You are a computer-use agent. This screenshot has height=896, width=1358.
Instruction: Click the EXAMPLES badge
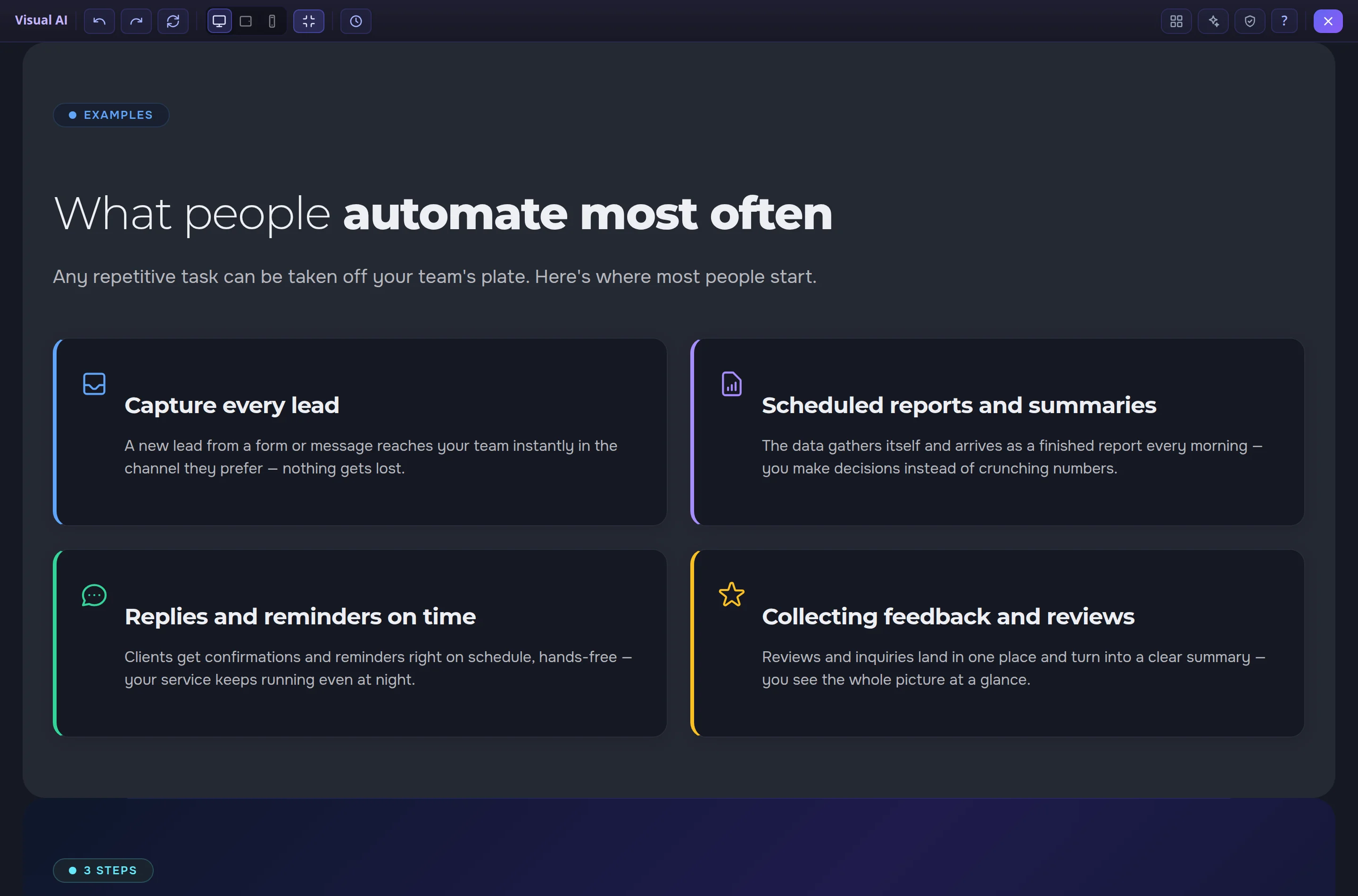click(111, 115)
